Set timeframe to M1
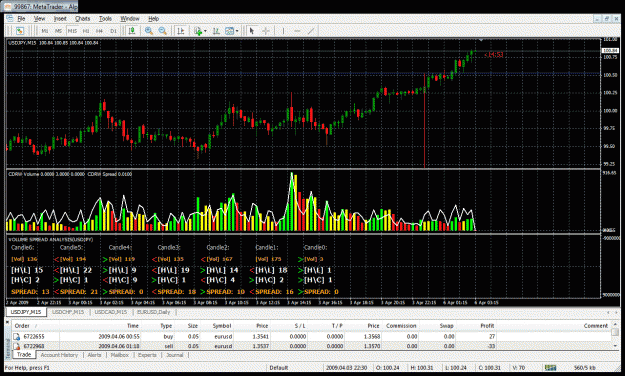625x376 pixels. pyautogui.click(x=45, y=31)
